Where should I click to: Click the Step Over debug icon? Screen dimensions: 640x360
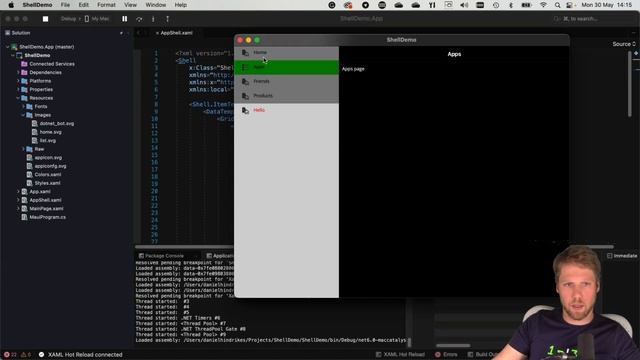pyautogui.click(x=139, y=19)
